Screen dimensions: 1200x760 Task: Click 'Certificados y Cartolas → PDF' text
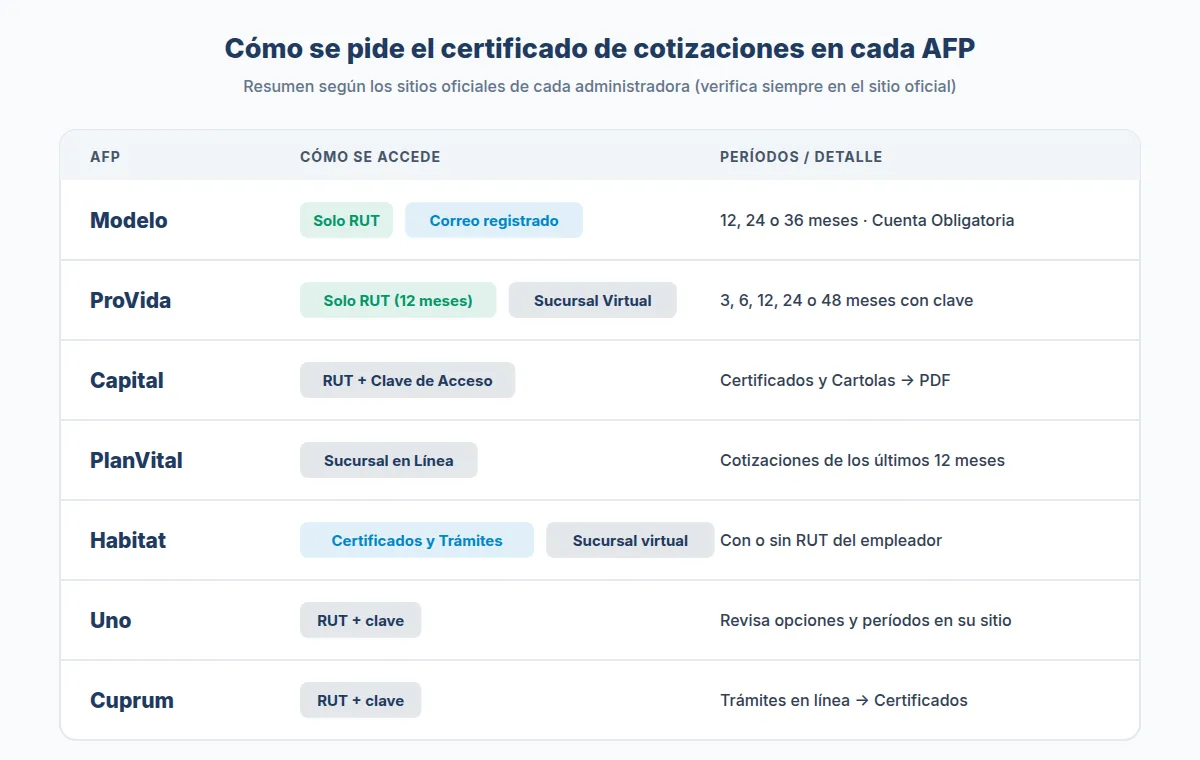tap(835, 380)
